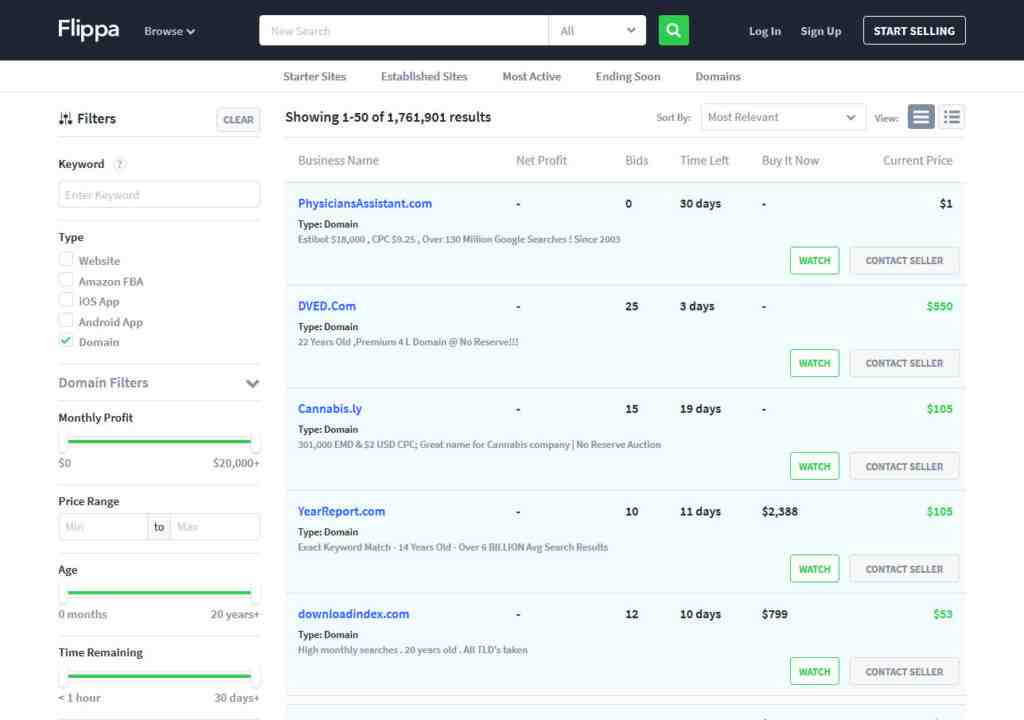
Task: Click the Monthly Profit slider track
Action: click(159, 441)
